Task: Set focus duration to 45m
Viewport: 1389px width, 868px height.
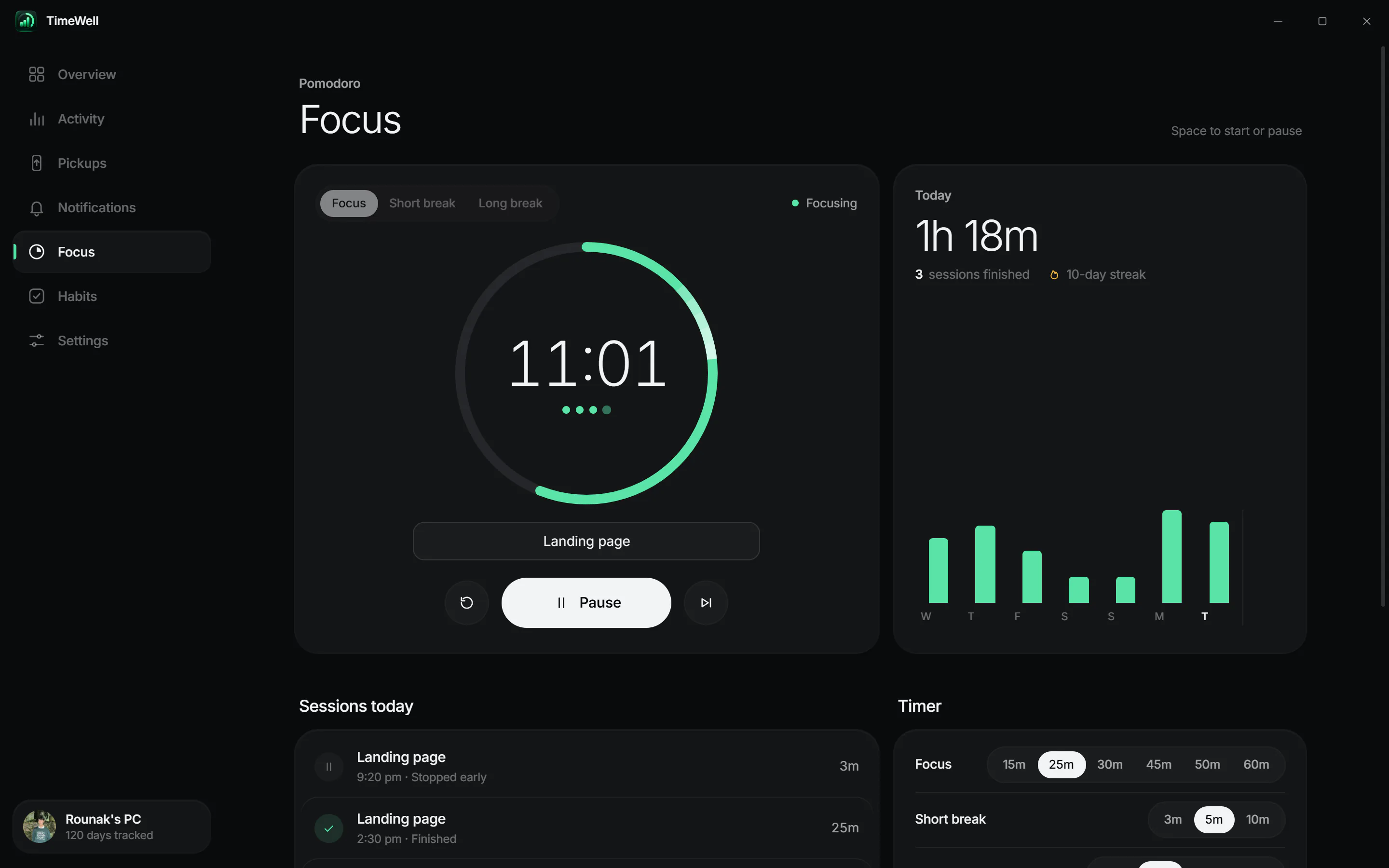Action: click(1158, 765)
